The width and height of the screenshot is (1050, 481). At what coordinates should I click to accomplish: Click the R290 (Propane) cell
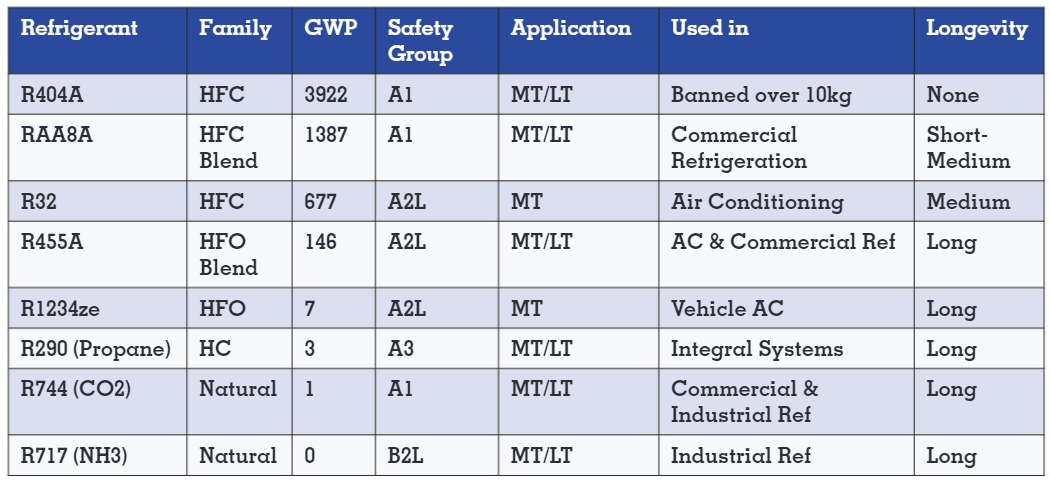tap(96, 349)
